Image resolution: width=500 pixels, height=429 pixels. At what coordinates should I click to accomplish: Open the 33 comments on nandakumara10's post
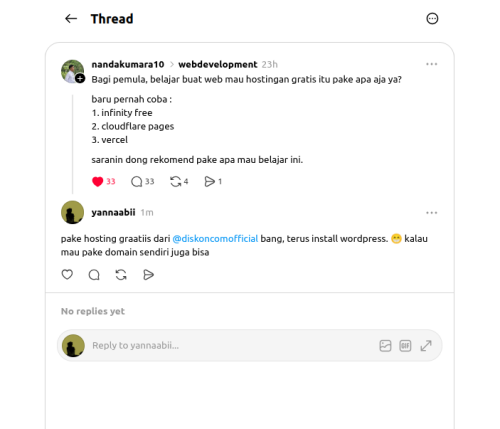pos(143,182)
